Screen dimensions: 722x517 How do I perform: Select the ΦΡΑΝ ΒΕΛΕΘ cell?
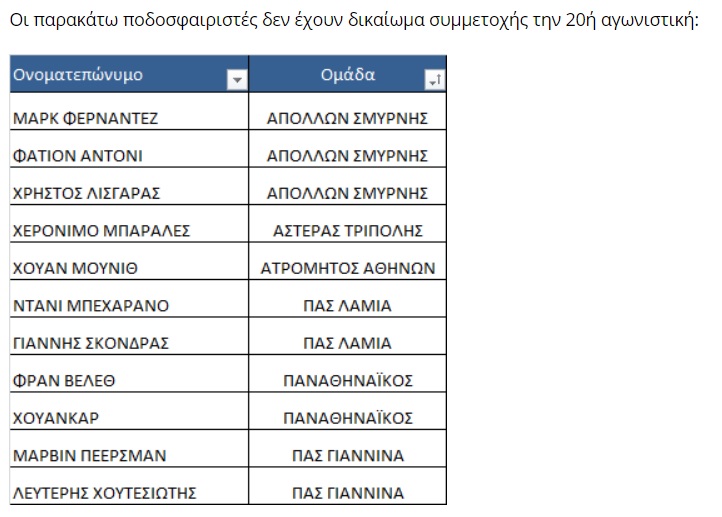[129, 374]
